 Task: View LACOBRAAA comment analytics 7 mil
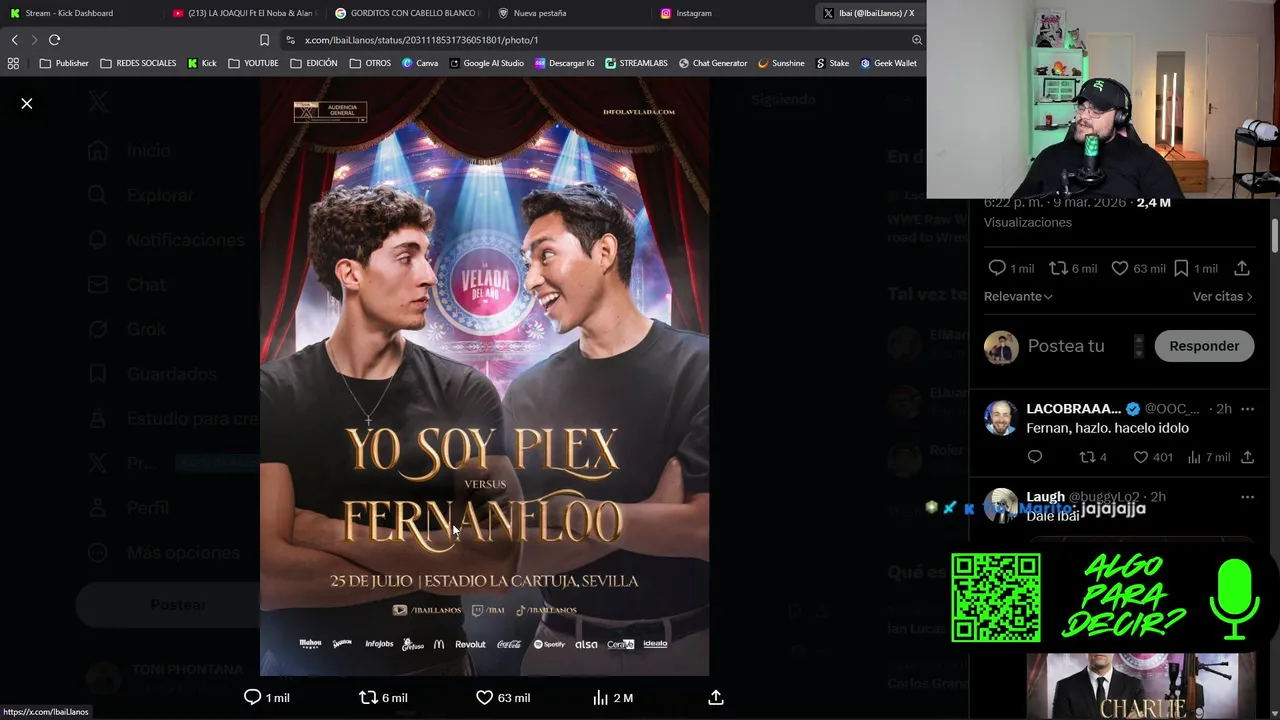(1194, 457)
